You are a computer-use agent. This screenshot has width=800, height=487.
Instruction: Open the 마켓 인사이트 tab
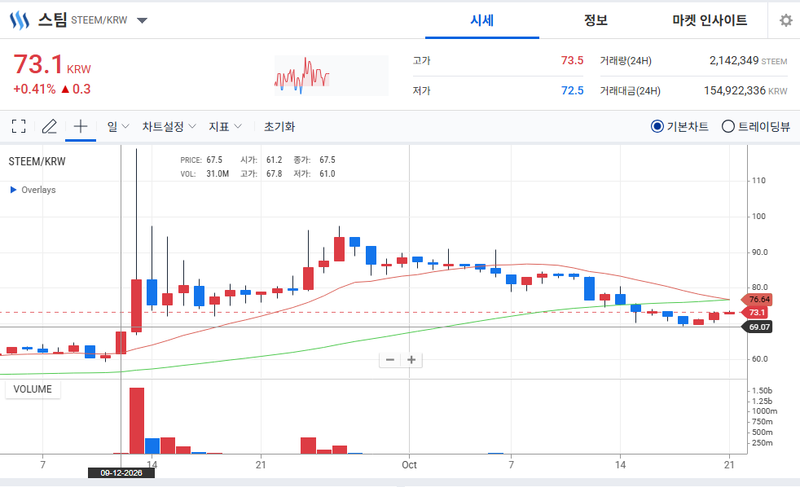[x=709, y=20]
